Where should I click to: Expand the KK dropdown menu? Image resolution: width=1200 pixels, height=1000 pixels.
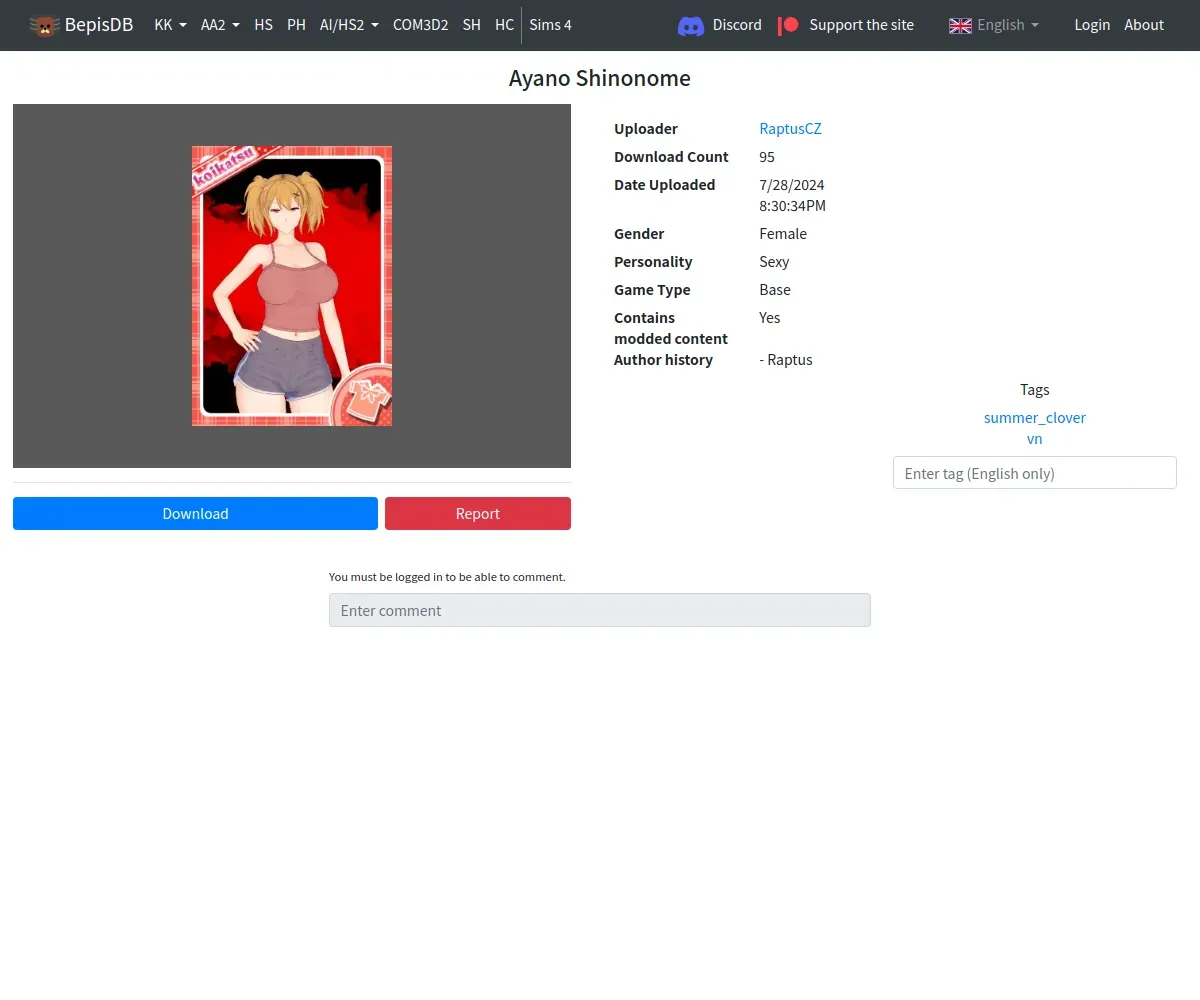coord(170,25)
